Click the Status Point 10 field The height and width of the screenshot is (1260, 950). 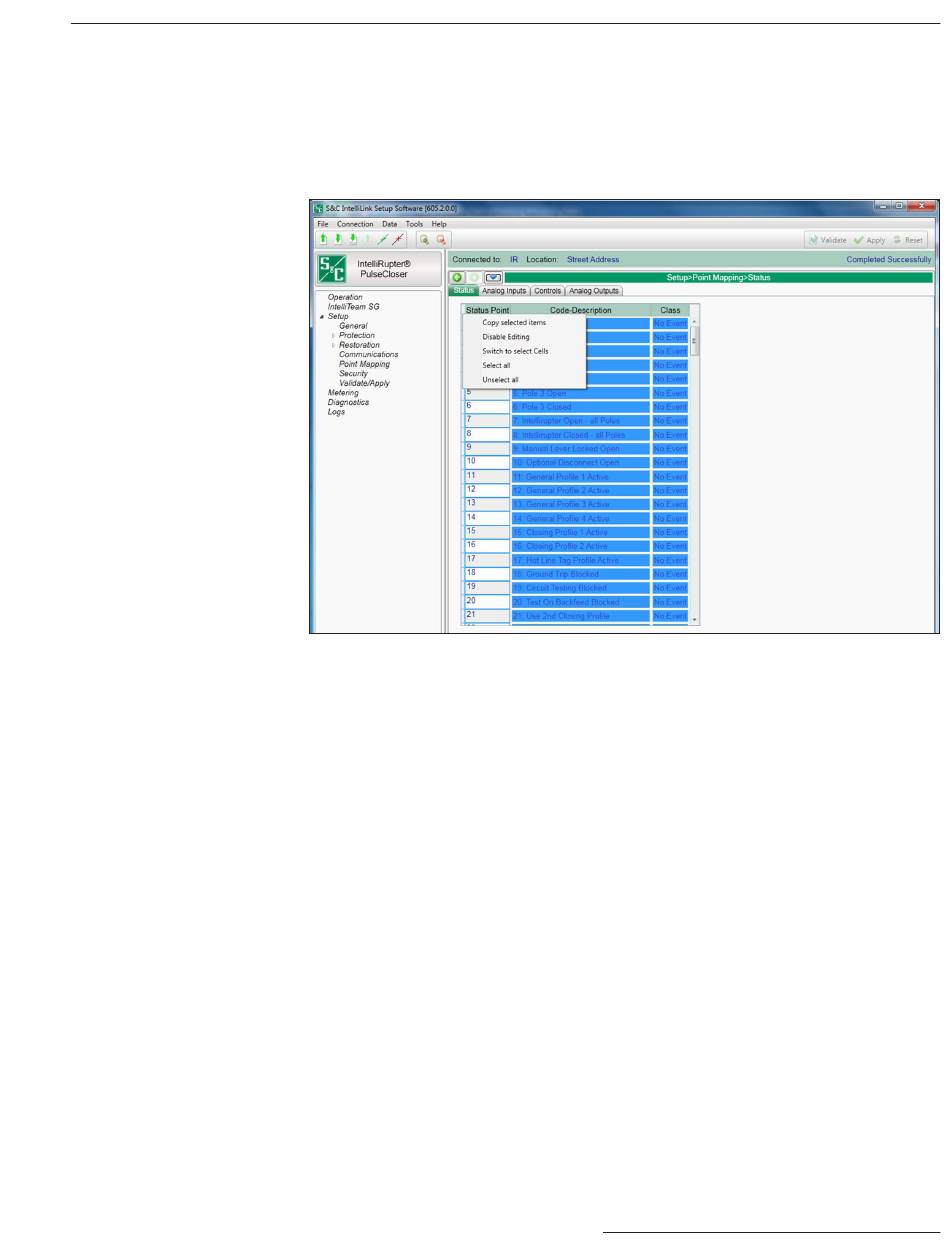click(x=487, y=462)
